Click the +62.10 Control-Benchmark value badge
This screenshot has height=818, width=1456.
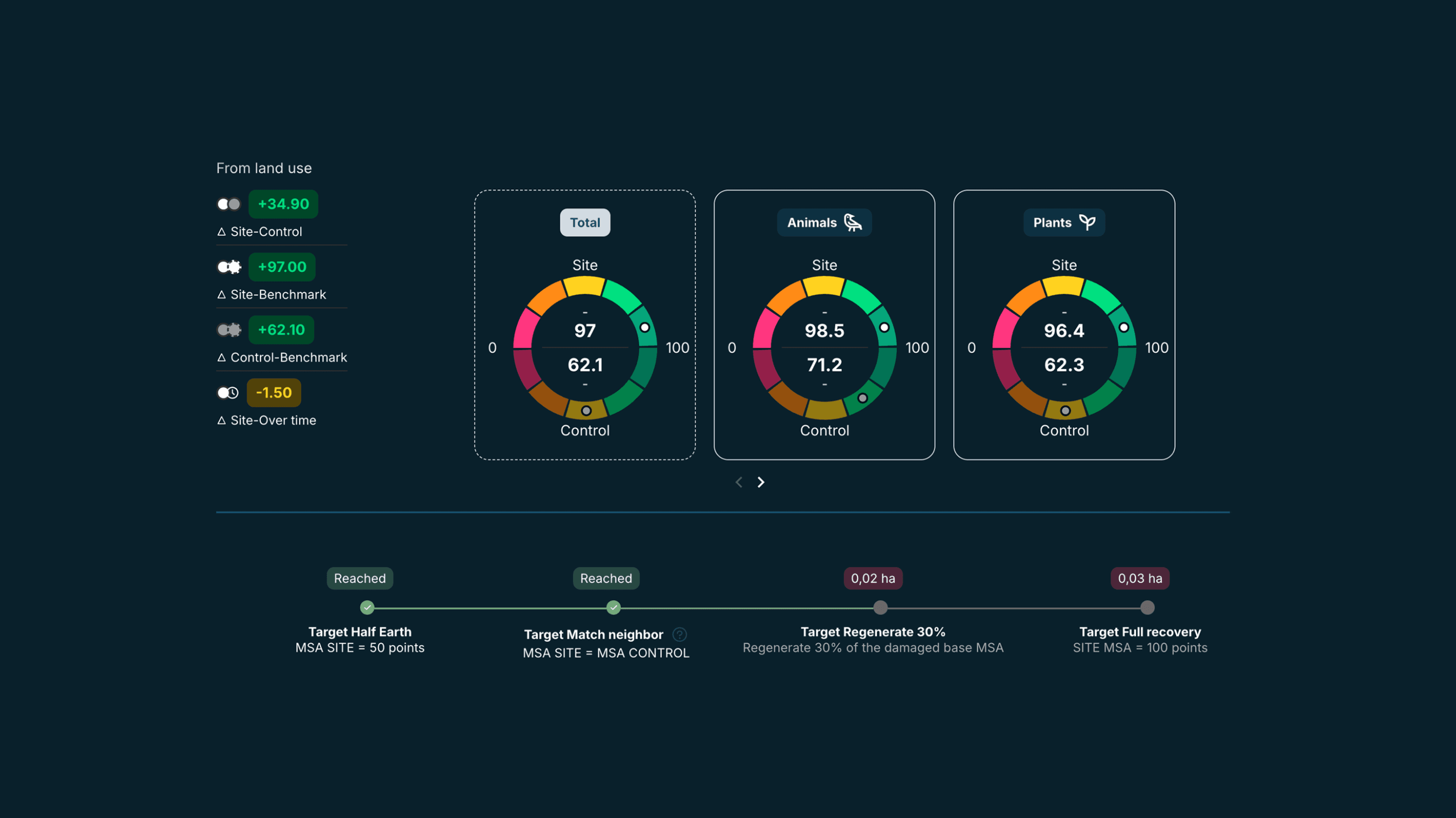point(281,329)
